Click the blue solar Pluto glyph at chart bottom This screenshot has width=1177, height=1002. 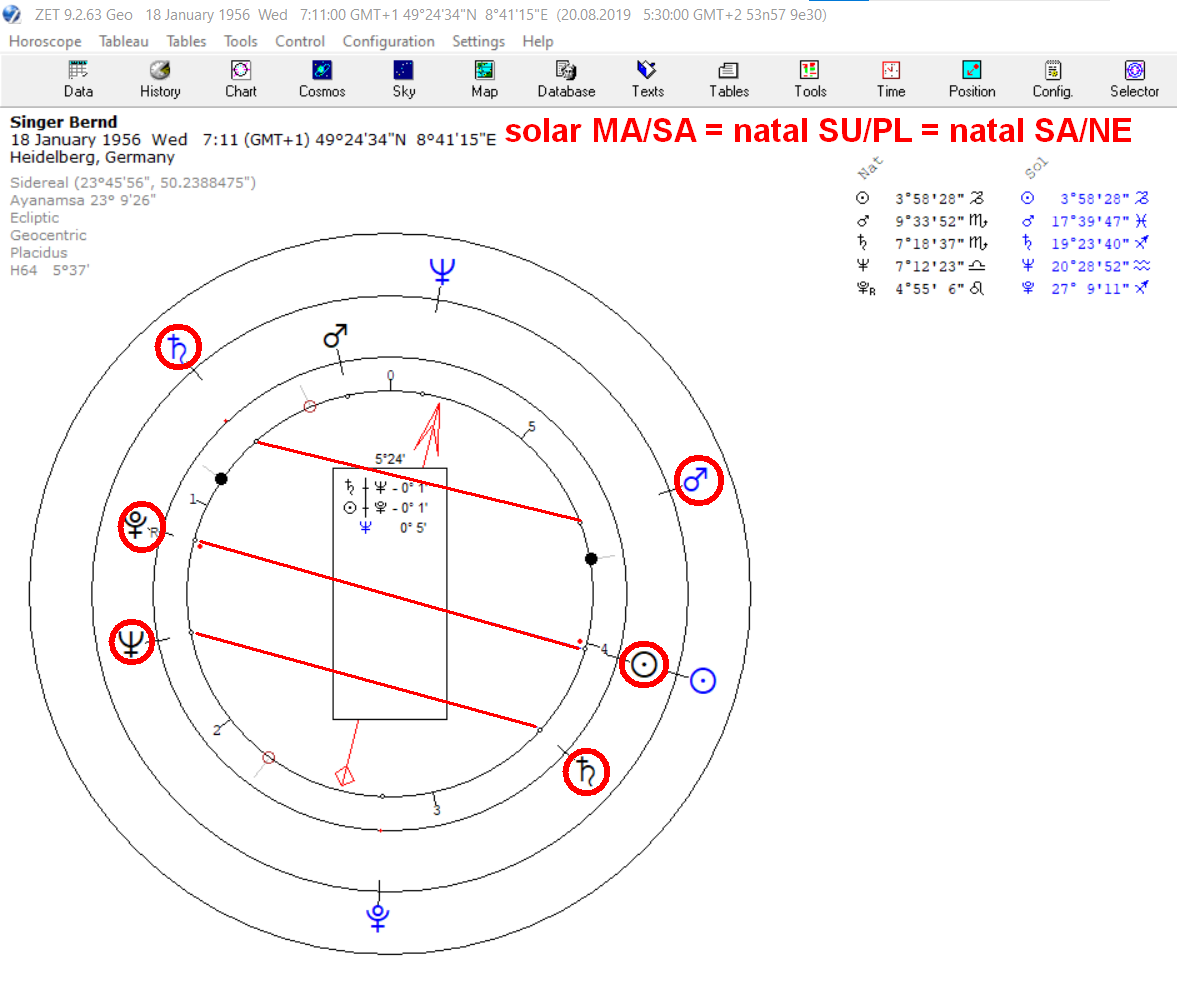[x=378, y=916]
